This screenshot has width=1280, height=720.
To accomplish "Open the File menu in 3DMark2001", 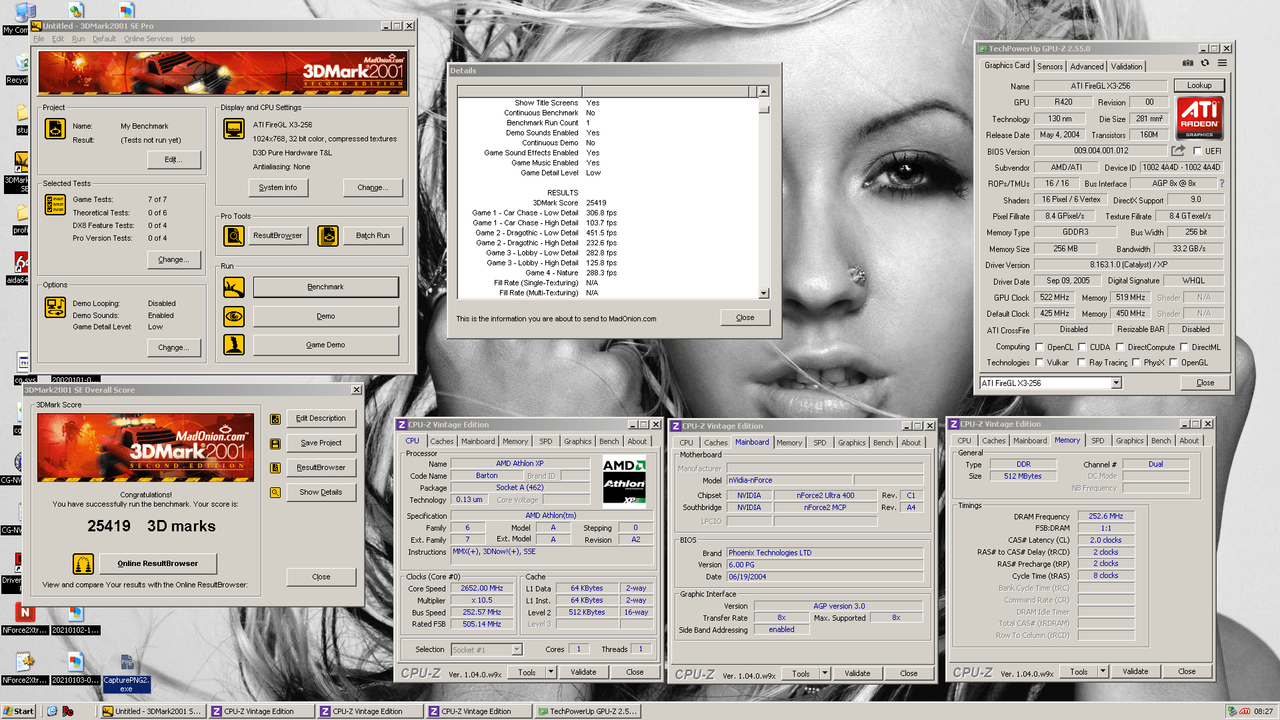I will coord(38,39).
